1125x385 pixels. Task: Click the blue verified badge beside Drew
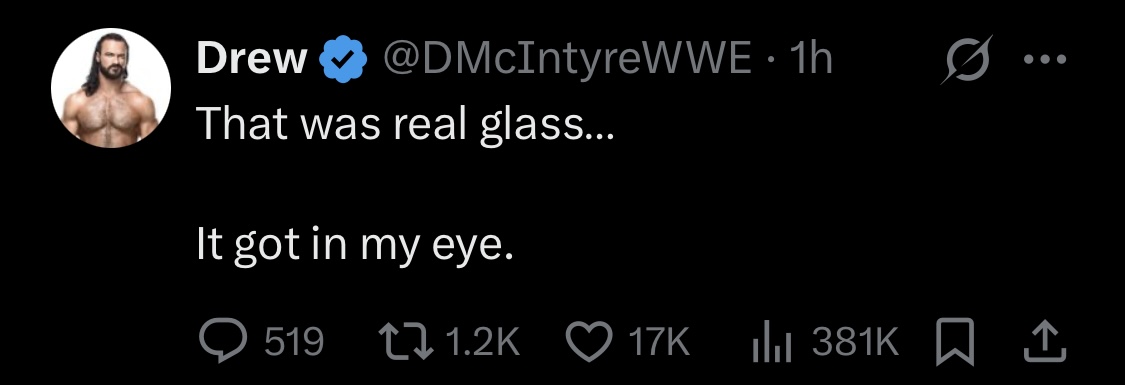(343, 60)
